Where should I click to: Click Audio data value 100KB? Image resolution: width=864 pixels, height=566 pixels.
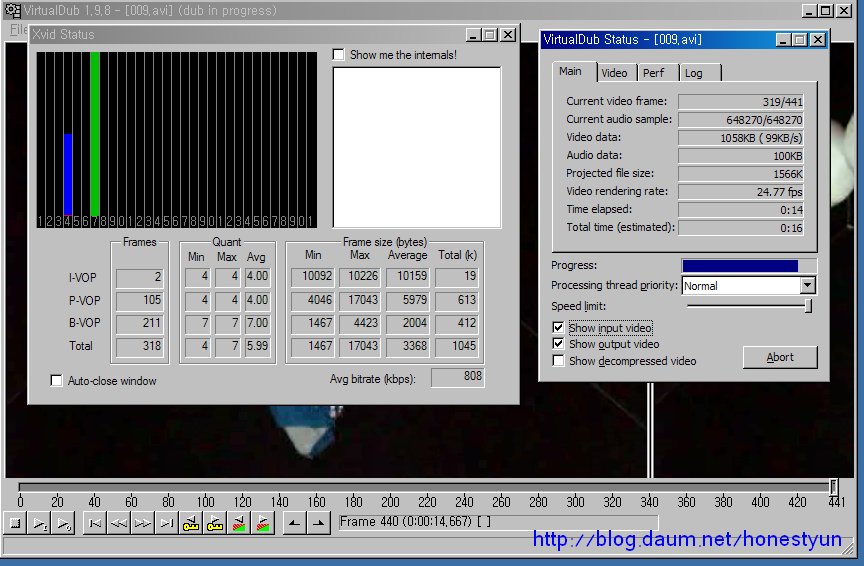(741, 156)
